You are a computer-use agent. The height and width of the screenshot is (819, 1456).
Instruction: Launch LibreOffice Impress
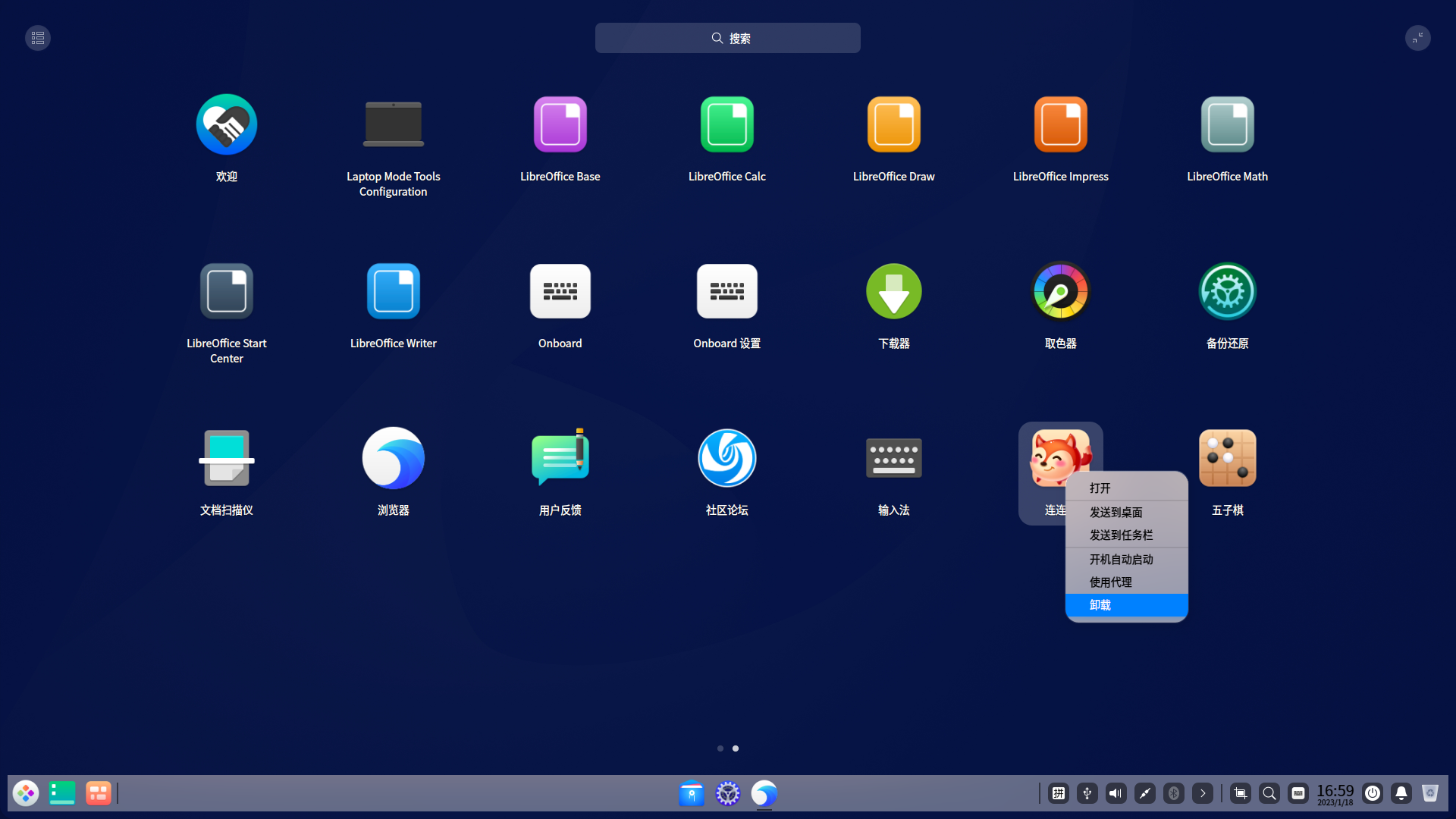1060,125
